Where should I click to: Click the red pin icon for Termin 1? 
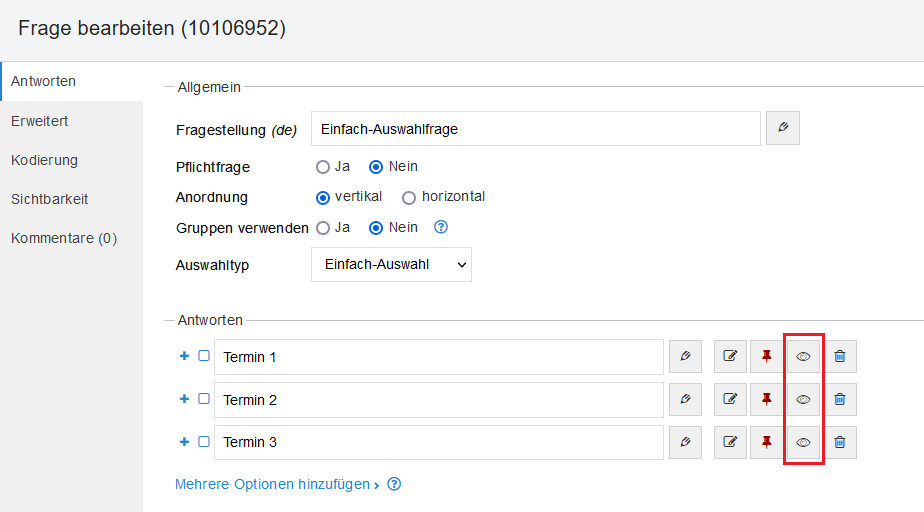coord(767,356)
